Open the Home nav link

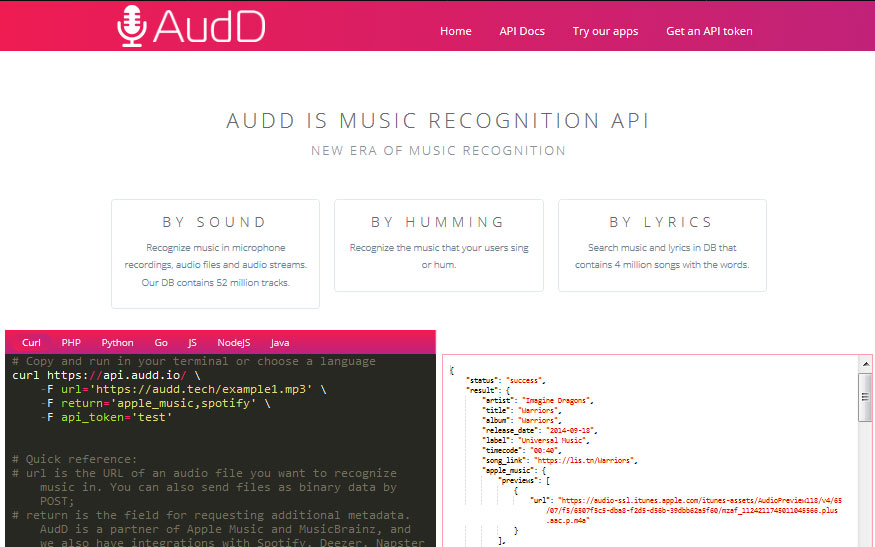pyautogui.click(x=455, y=31)
